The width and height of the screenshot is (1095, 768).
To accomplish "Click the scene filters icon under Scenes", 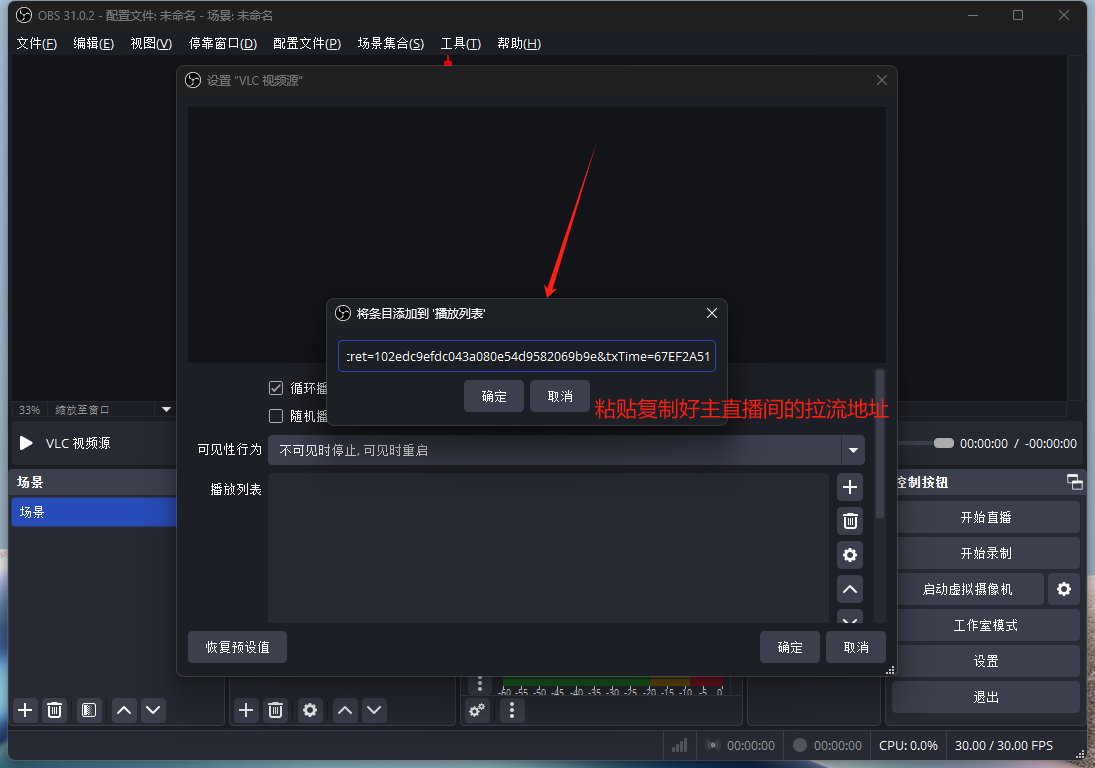I will tap(89, 710).
